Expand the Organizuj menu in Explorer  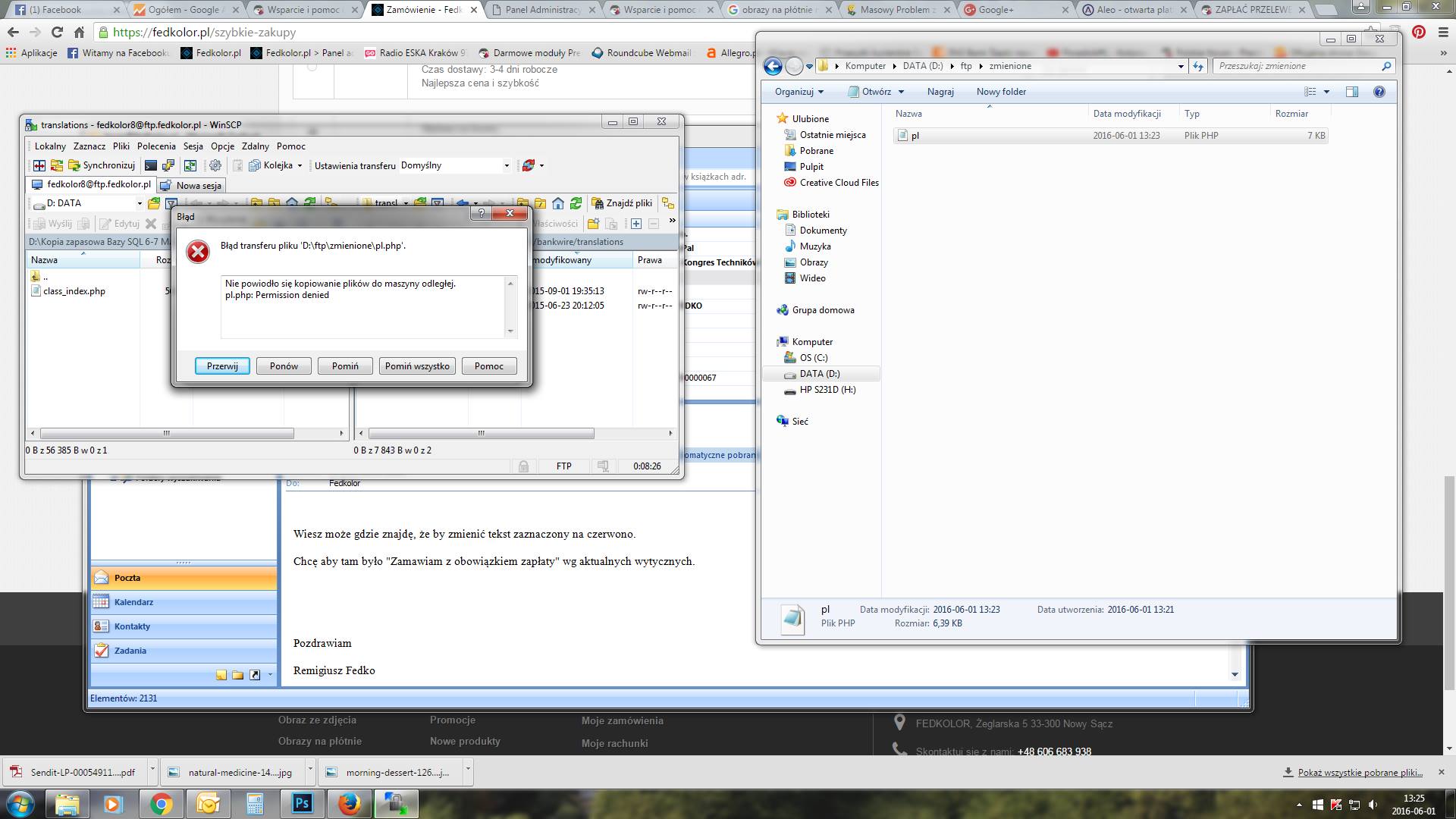point(799,92)
